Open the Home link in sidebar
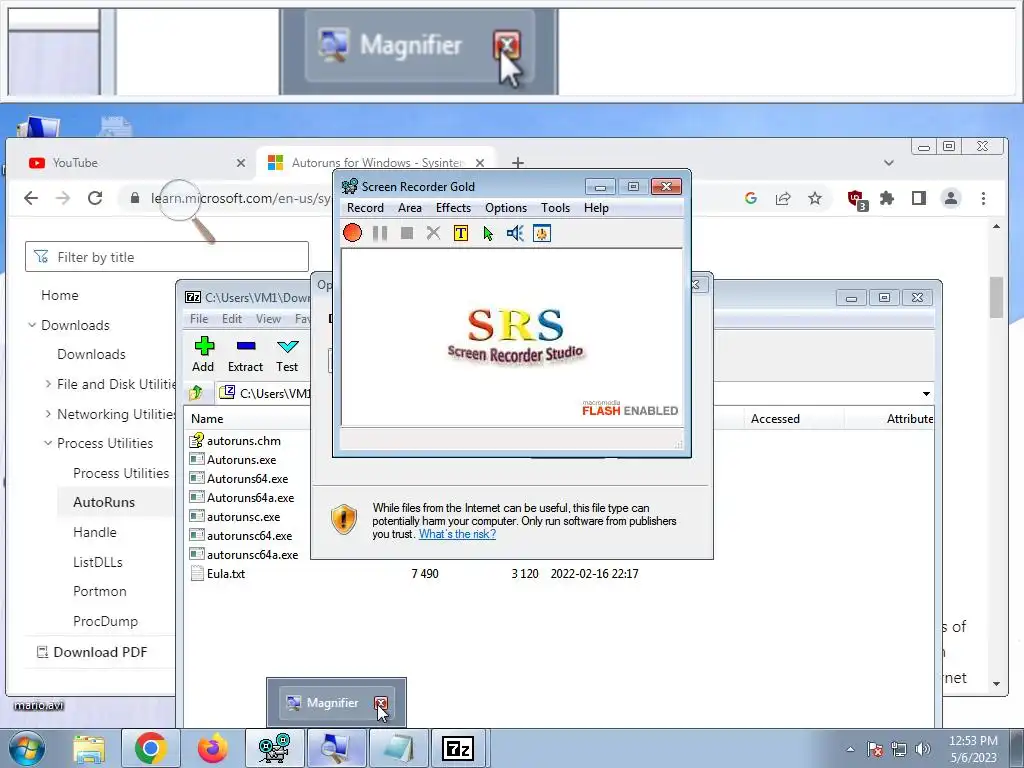 [59, 295]
